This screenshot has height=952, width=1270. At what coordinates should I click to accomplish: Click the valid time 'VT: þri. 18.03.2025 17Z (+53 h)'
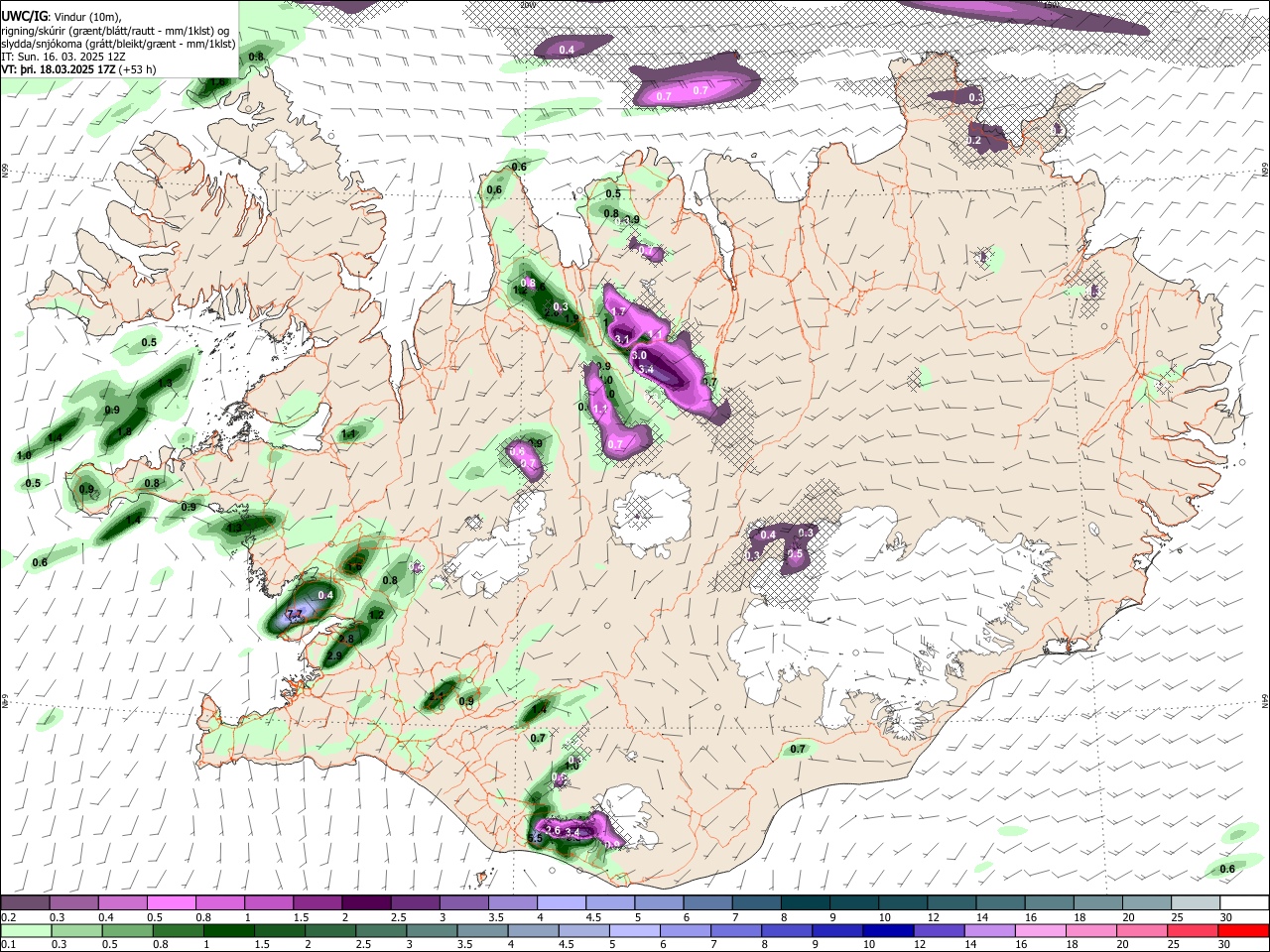pyautogui.click(x=78, y=69)
